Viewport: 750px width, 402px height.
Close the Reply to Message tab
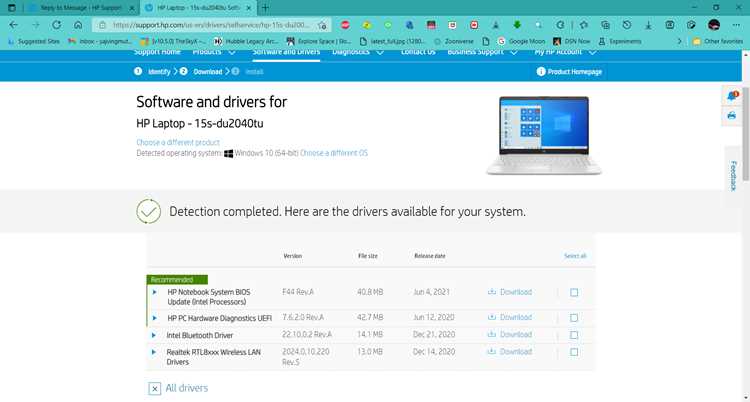coord(132,8)
